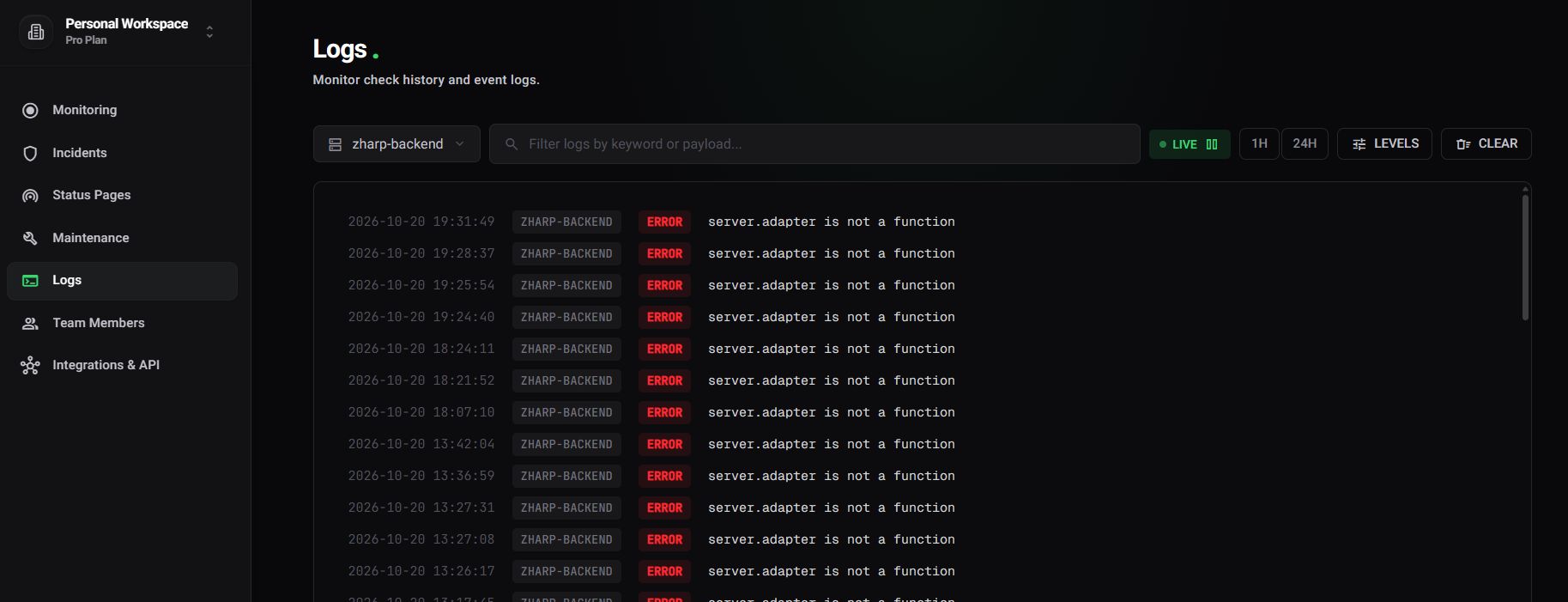Screen dimensions: 1568x602
Task: Clear the logs with CLEAR button
Action: [1486, 143]
